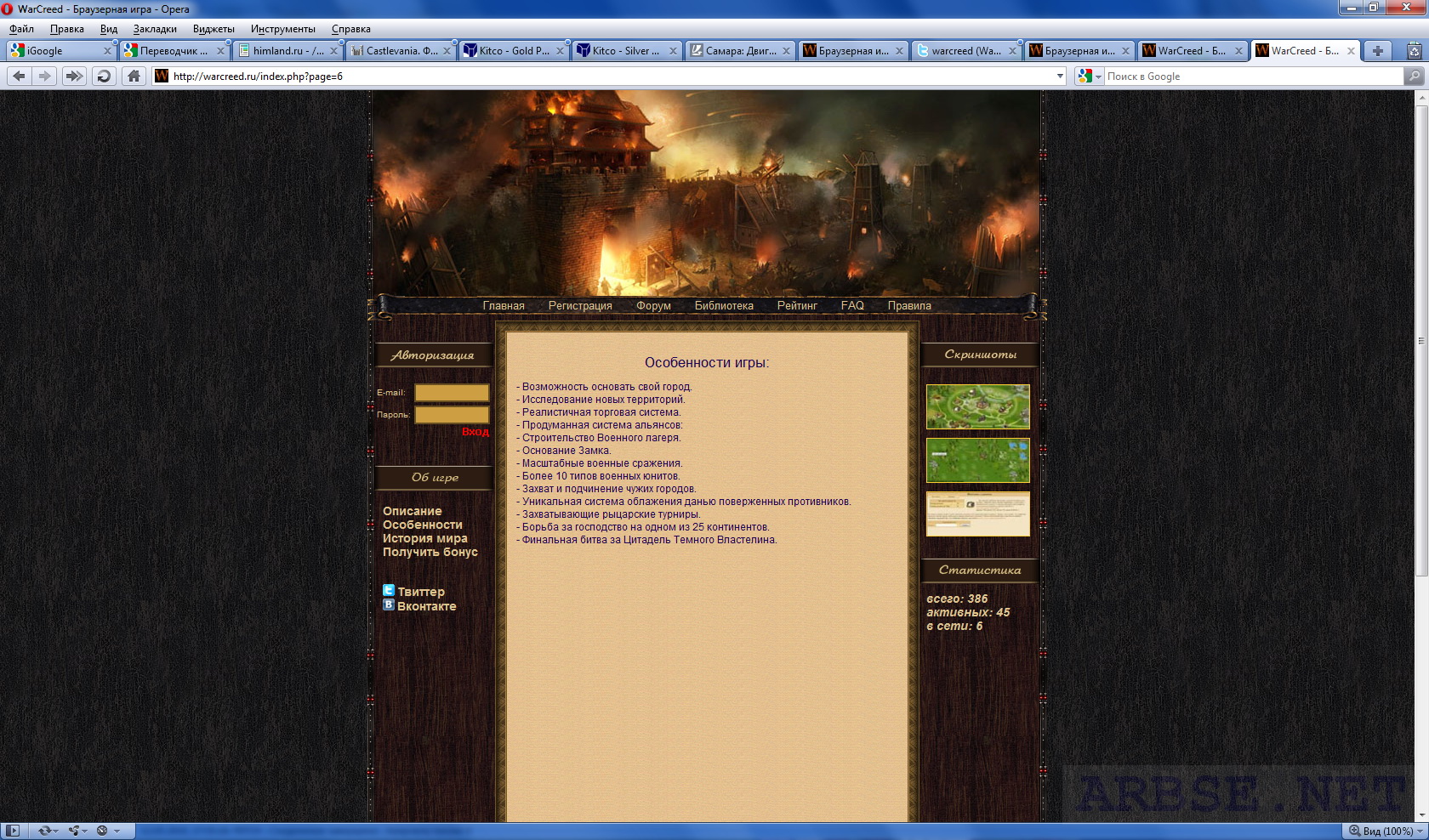Open the Описание sidebar link

click(413, 511)
